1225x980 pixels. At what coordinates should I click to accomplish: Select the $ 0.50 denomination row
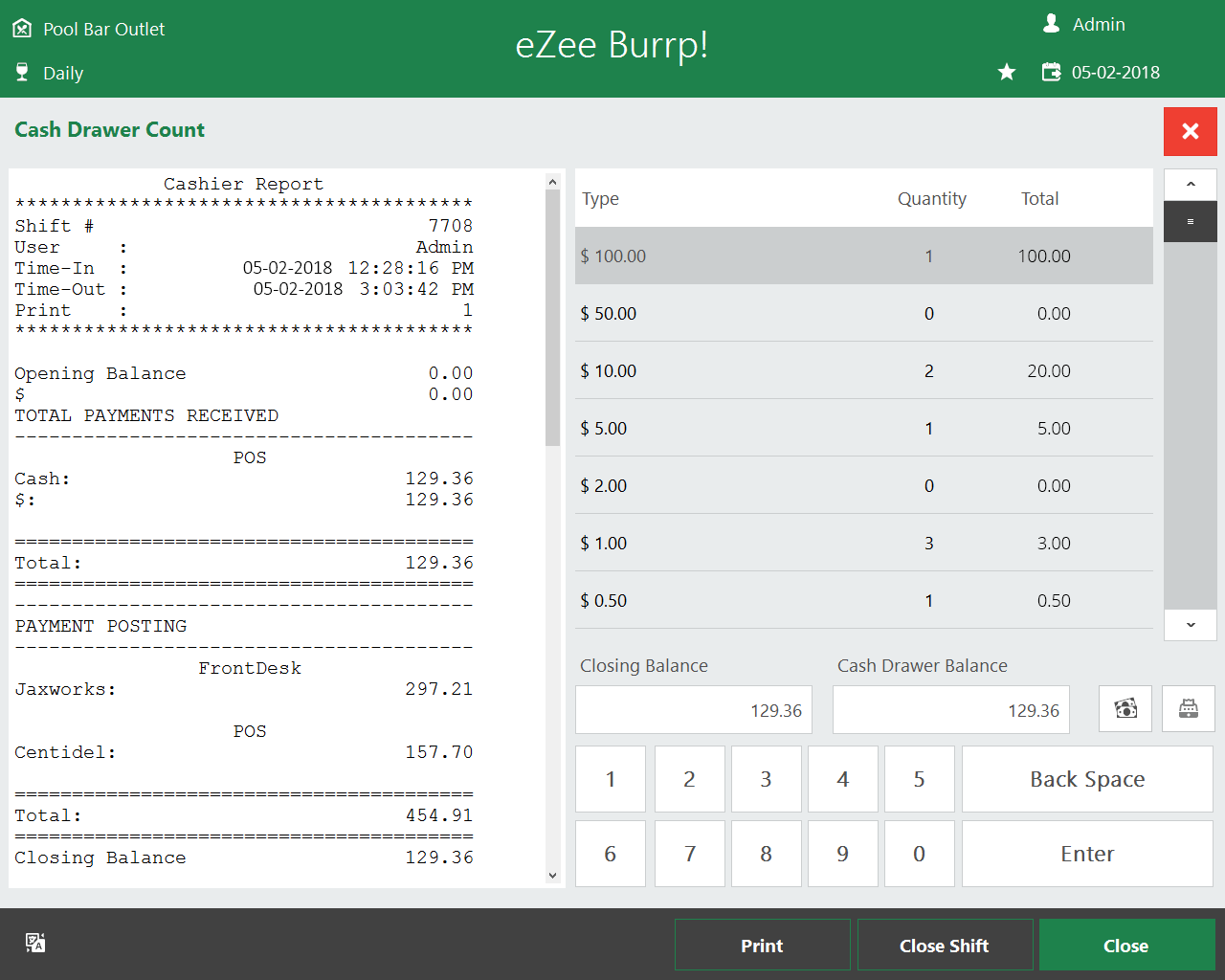point(861,600)
